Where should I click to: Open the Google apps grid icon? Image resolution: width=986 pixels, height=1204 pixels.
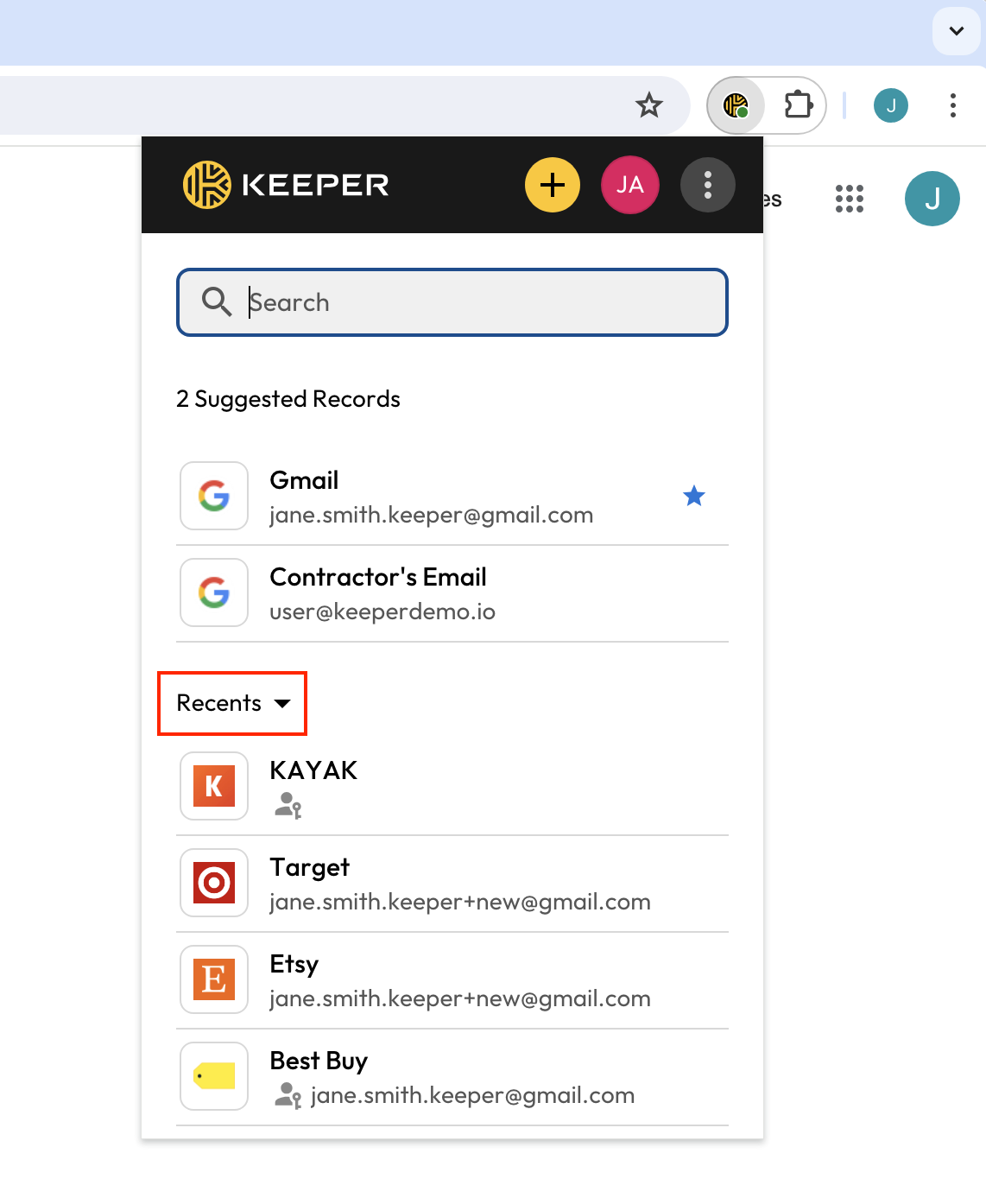pyautogui.click(x=850, y=199)
